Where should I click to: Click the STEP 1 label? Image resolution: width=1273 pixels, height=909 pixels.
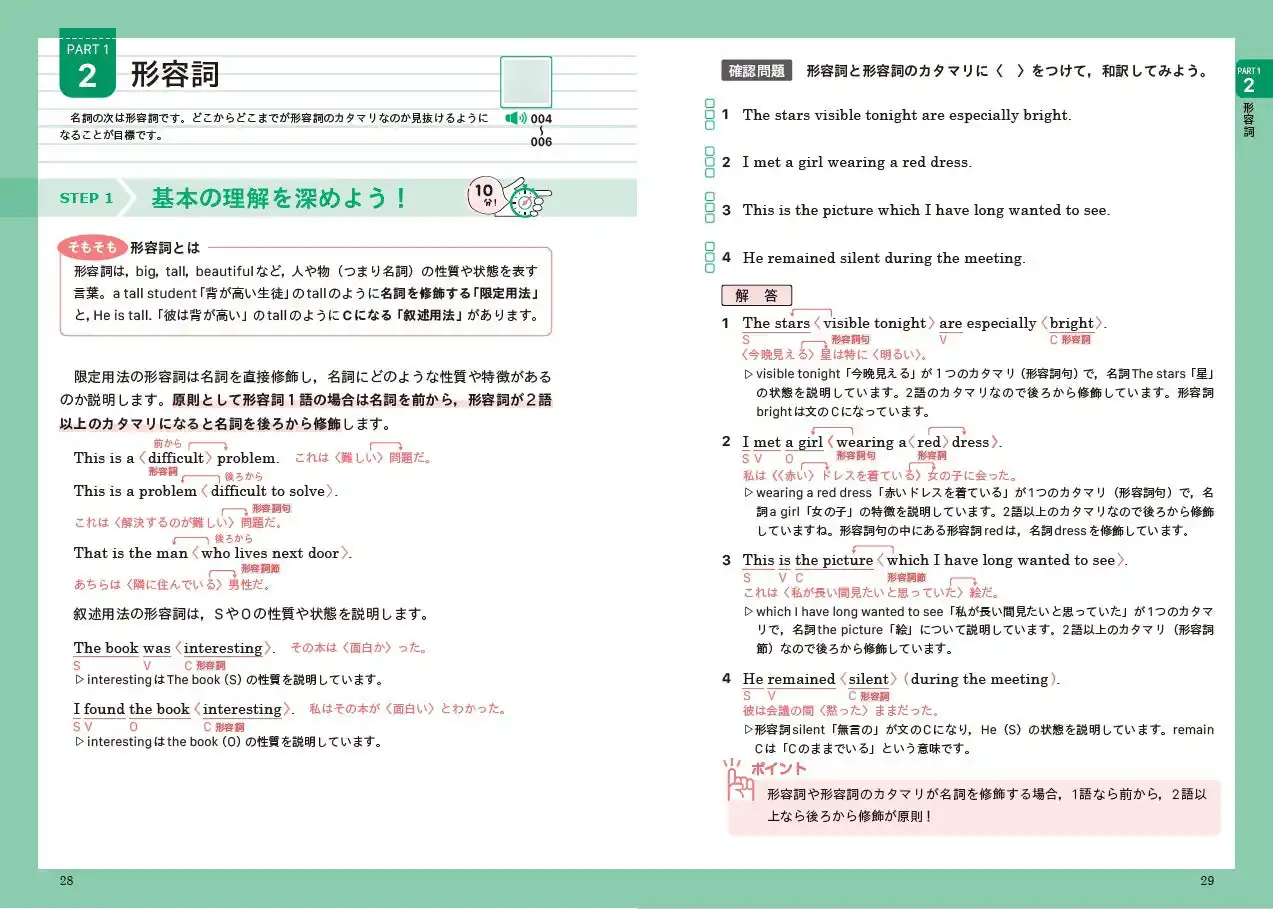87,198
